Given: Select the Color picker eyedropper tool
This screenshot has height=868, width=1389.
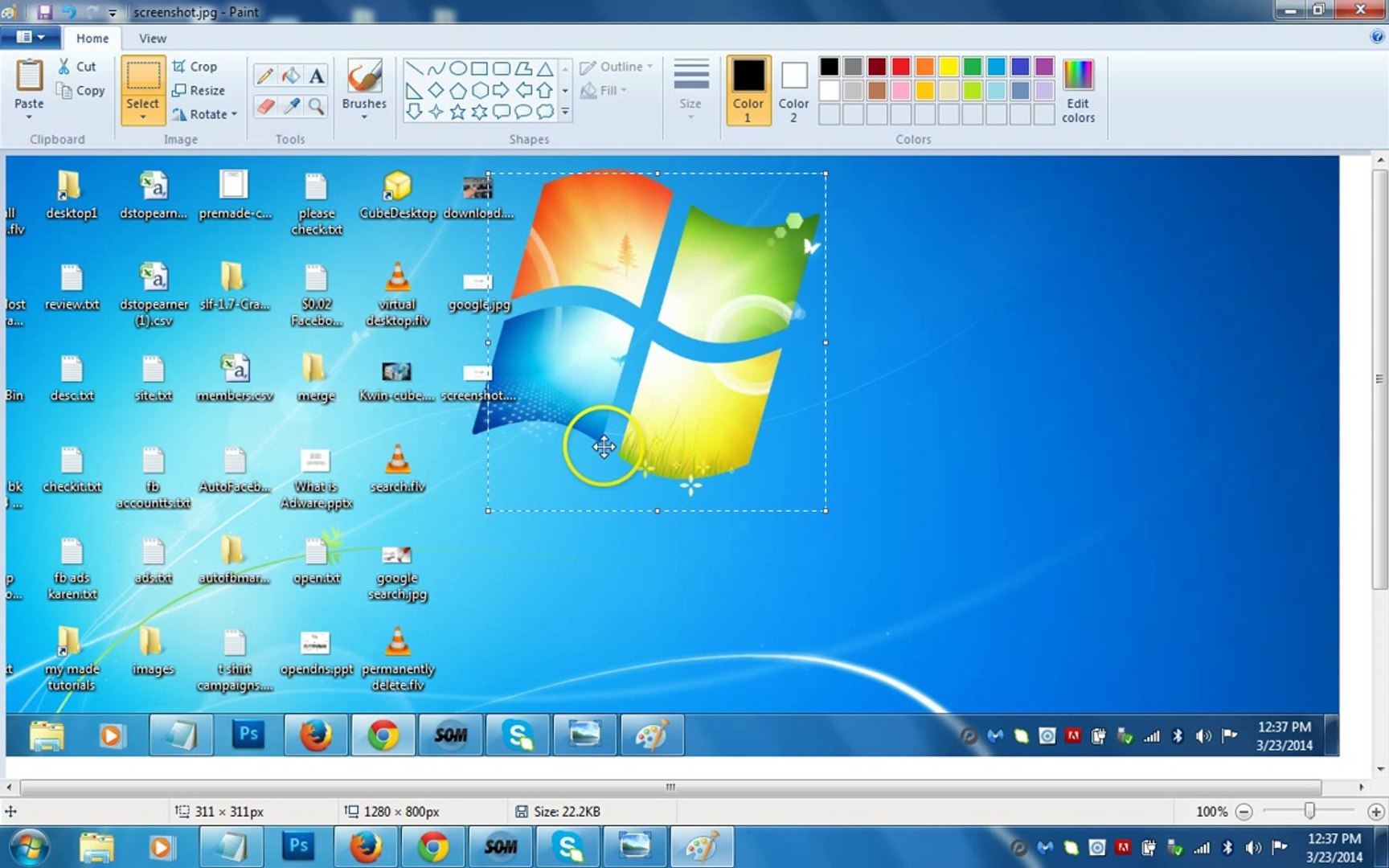Looking at the screenshot, I should click(x=291, y=106).
